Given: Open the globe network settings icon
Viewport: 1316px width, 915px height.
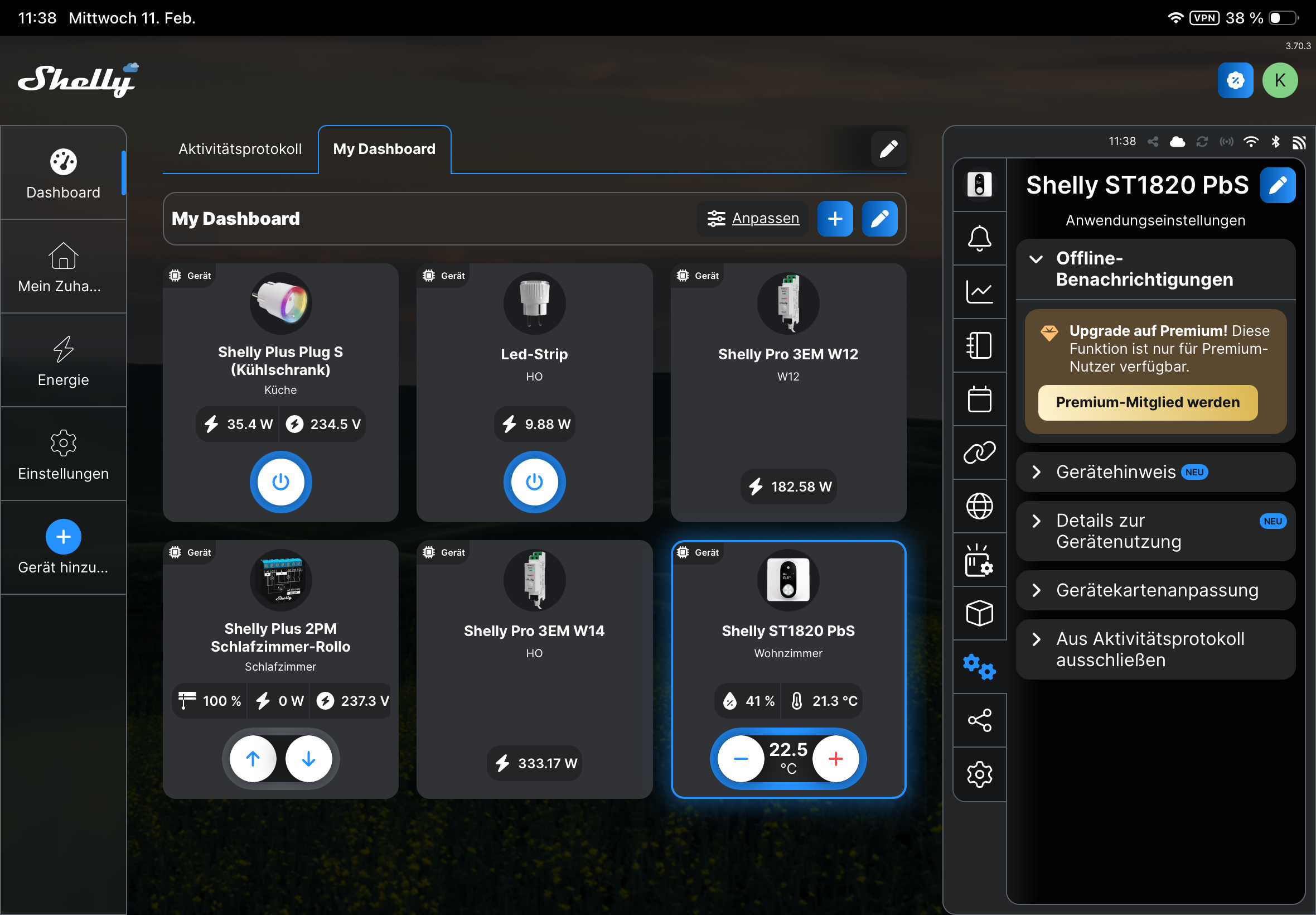Looking at the screenshot, I should pyautogui.click(x=979, y=506).
